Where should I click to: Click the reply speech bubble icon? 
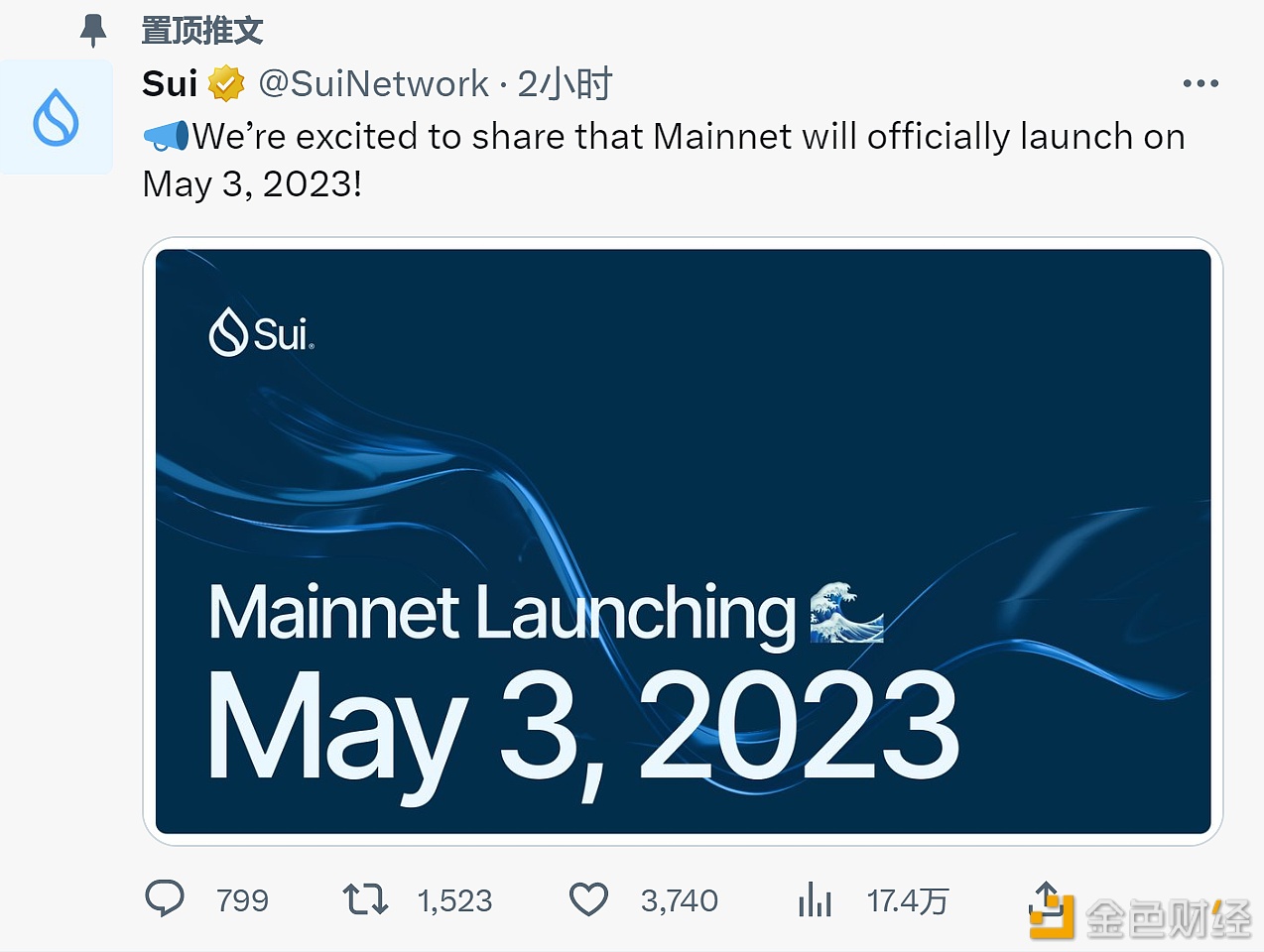tap(165, 899)
